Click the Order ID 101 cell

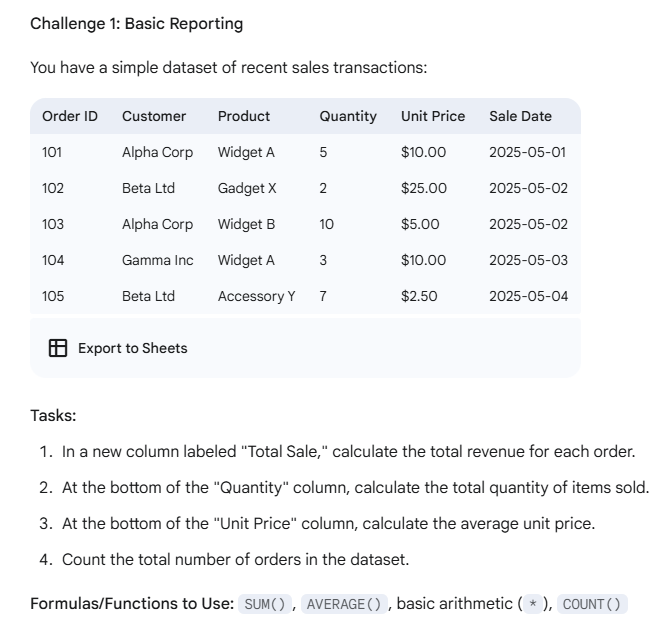click(x=52, y=152)
